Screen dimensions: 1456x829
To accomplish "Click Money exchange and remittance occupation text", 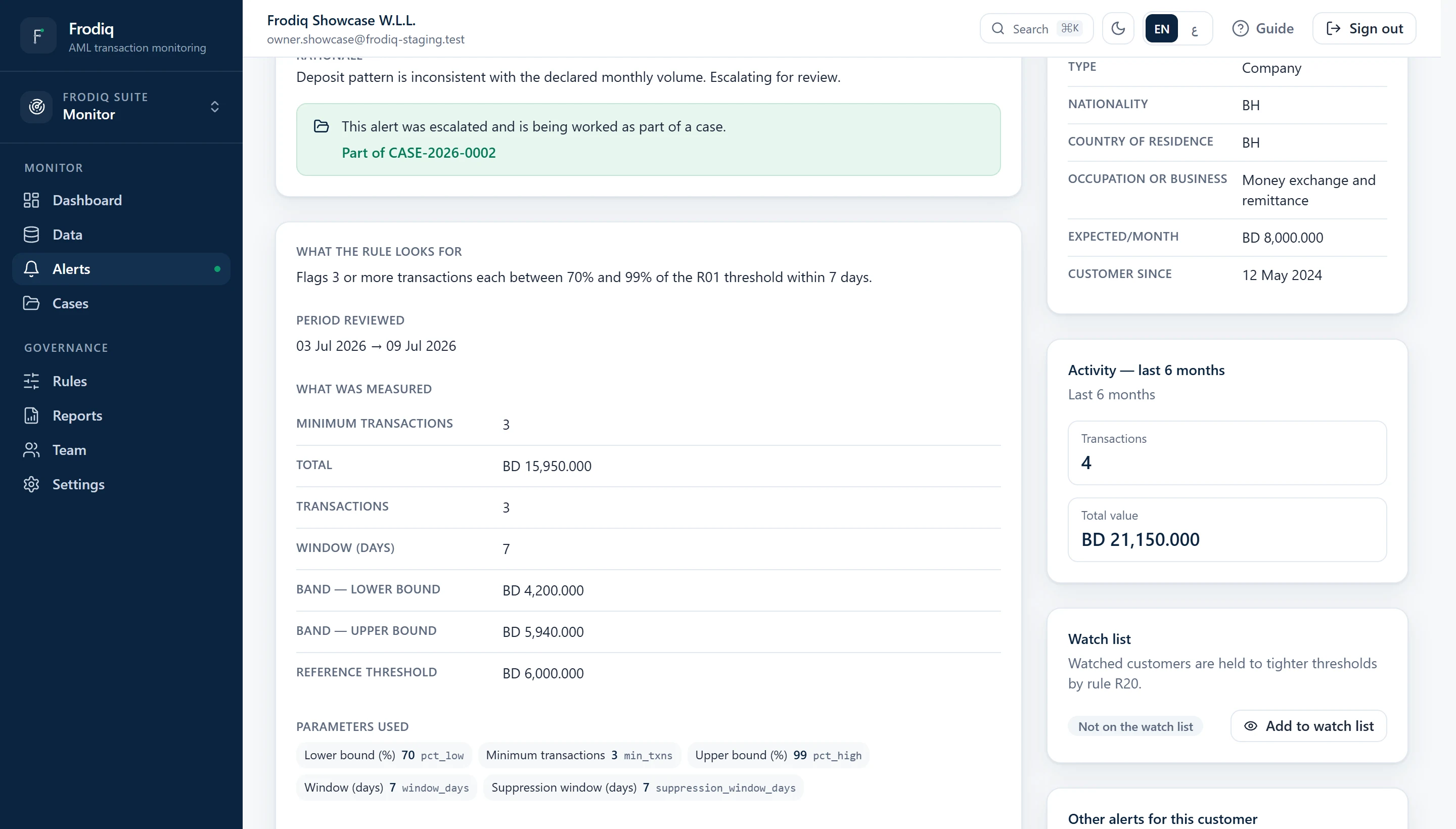I will click(x=1308, y=190).
